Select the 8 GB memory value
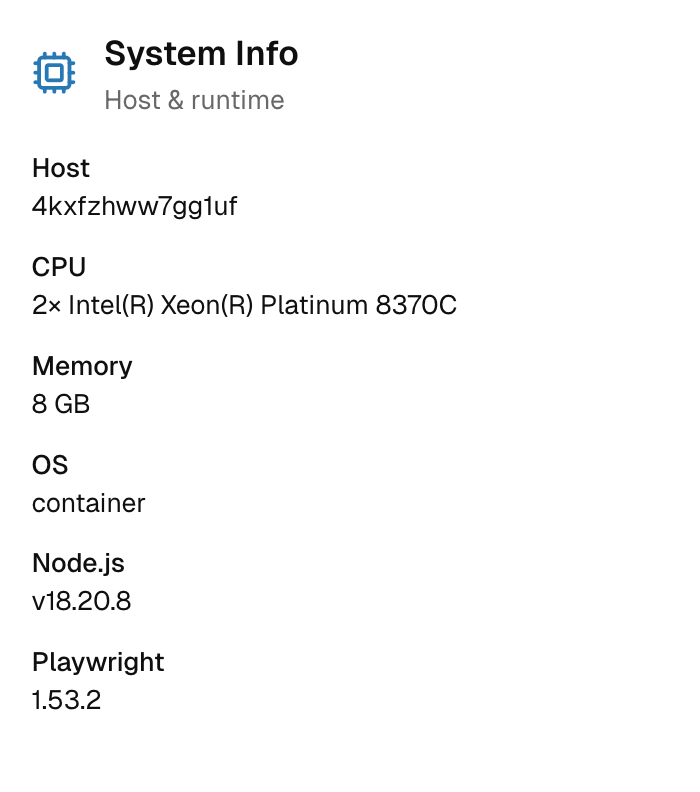Screen dimensions: 700x792 61,404
